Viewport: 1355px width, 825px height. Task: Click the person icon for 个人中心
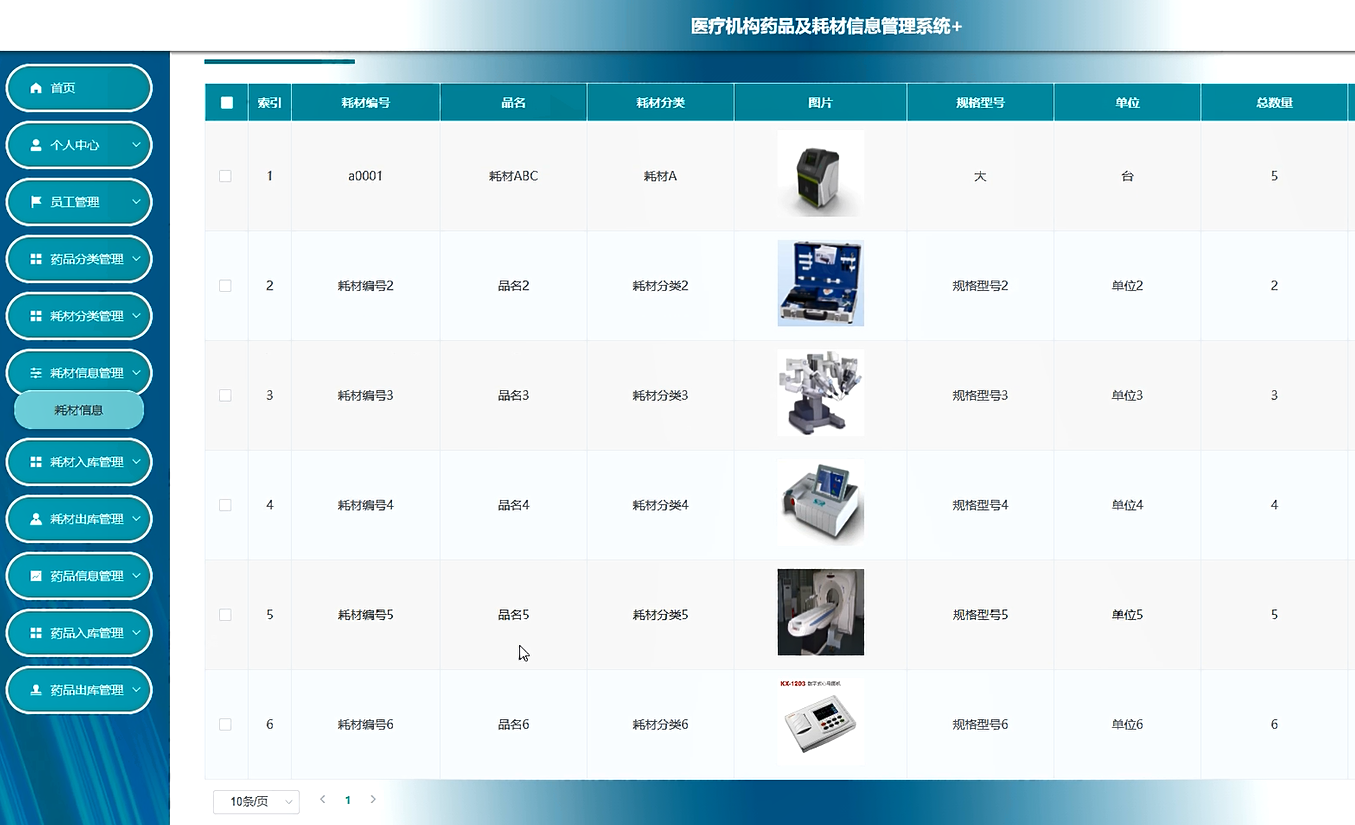coord(37,145)
